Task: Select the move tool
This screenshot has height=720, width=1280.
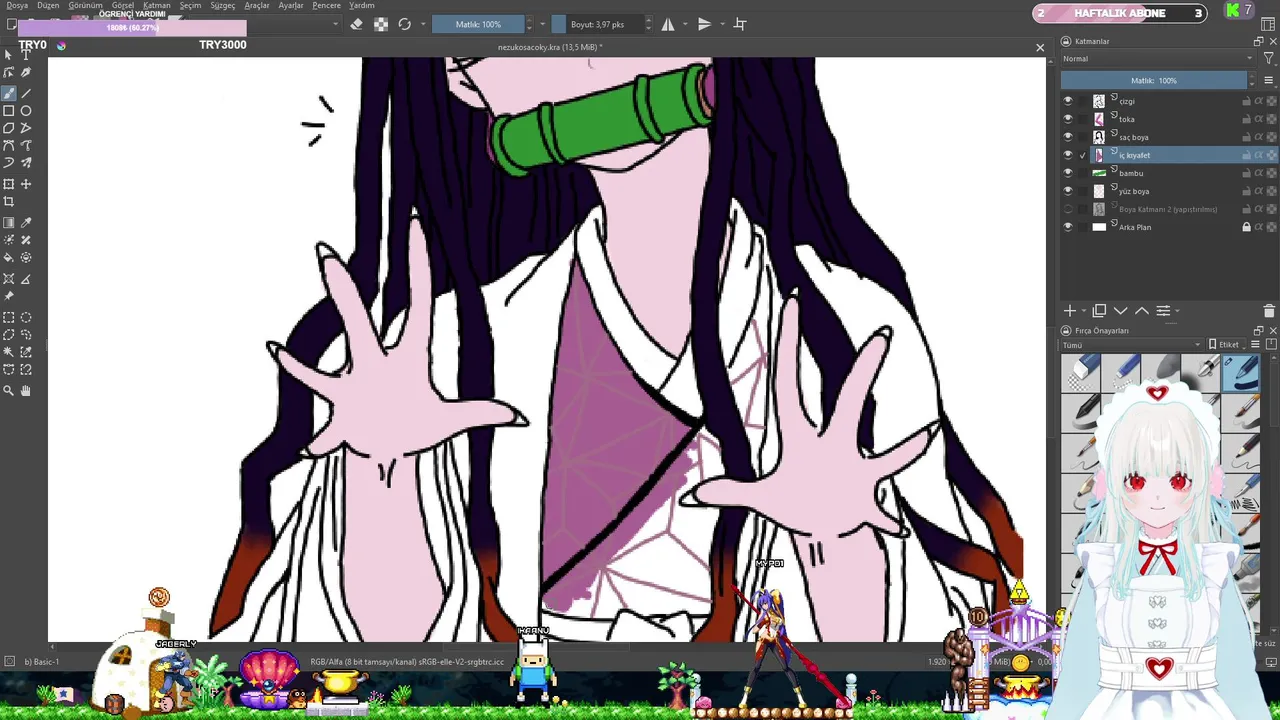Action: click(26, 184)
